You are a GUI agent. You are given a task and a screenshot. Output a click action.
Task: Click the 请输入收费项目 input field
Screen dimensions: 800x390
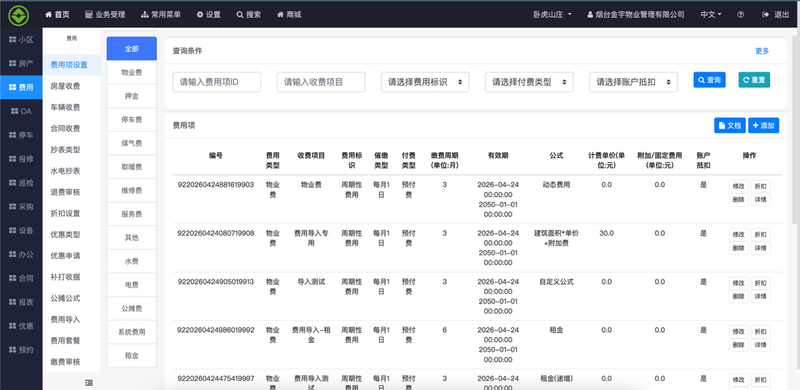(x=321, y=82)
